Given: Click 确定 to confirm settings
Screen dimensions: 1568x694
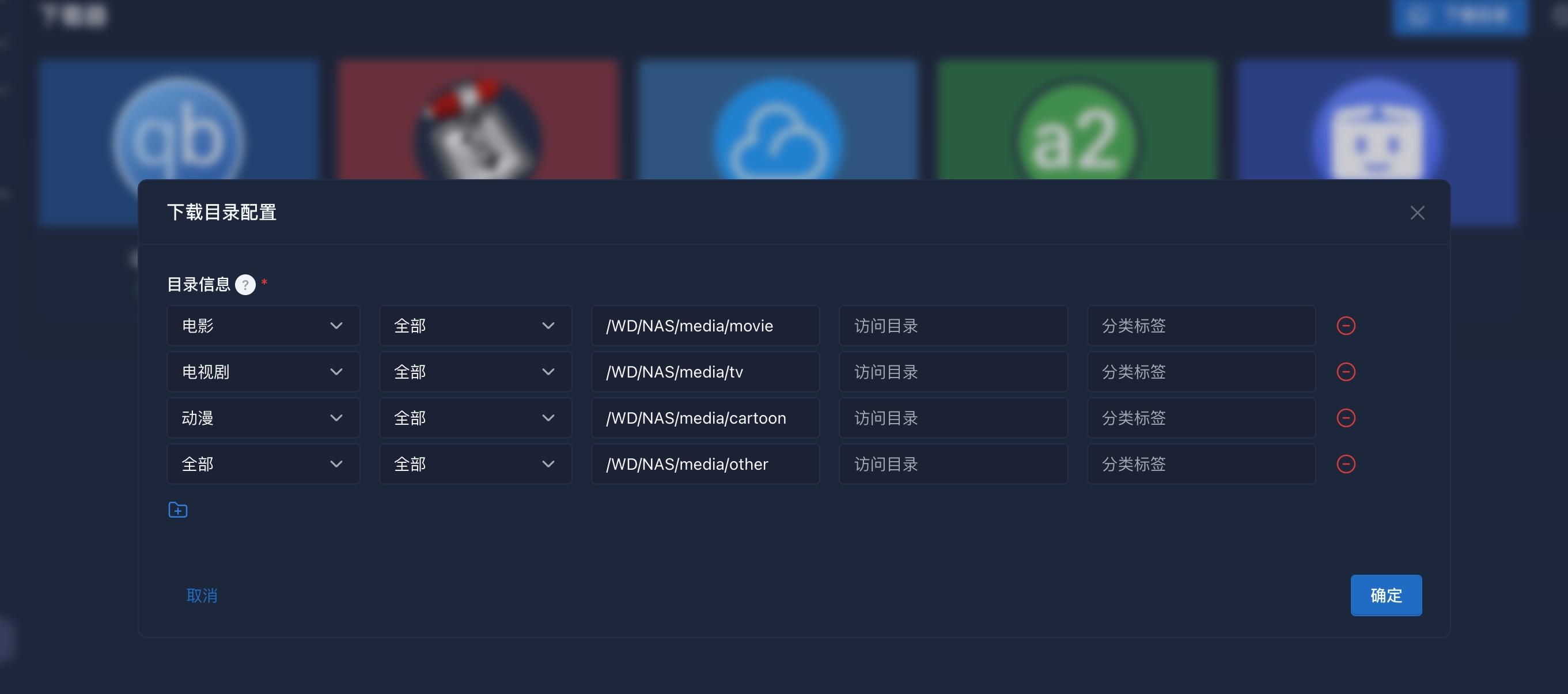Looking at the screenshot, I should coord(1386,595).
